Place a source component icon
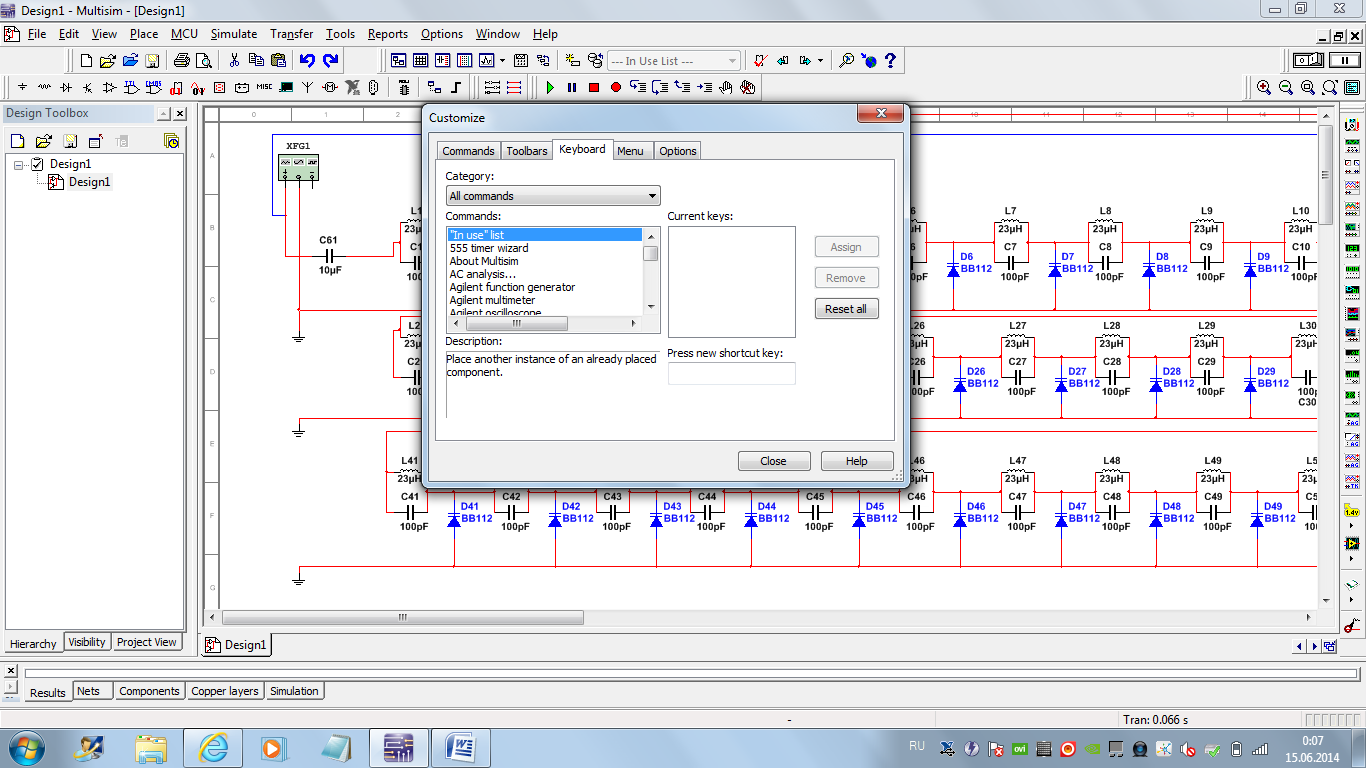1366x768 pixels. tap(22, 87)
